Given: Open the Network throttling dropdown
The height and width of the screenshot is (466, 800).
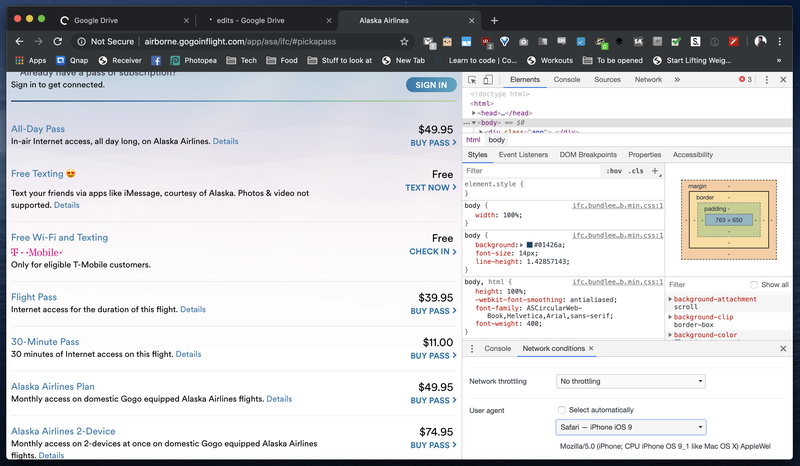Looking at the screenshot, I should (631, 381).
